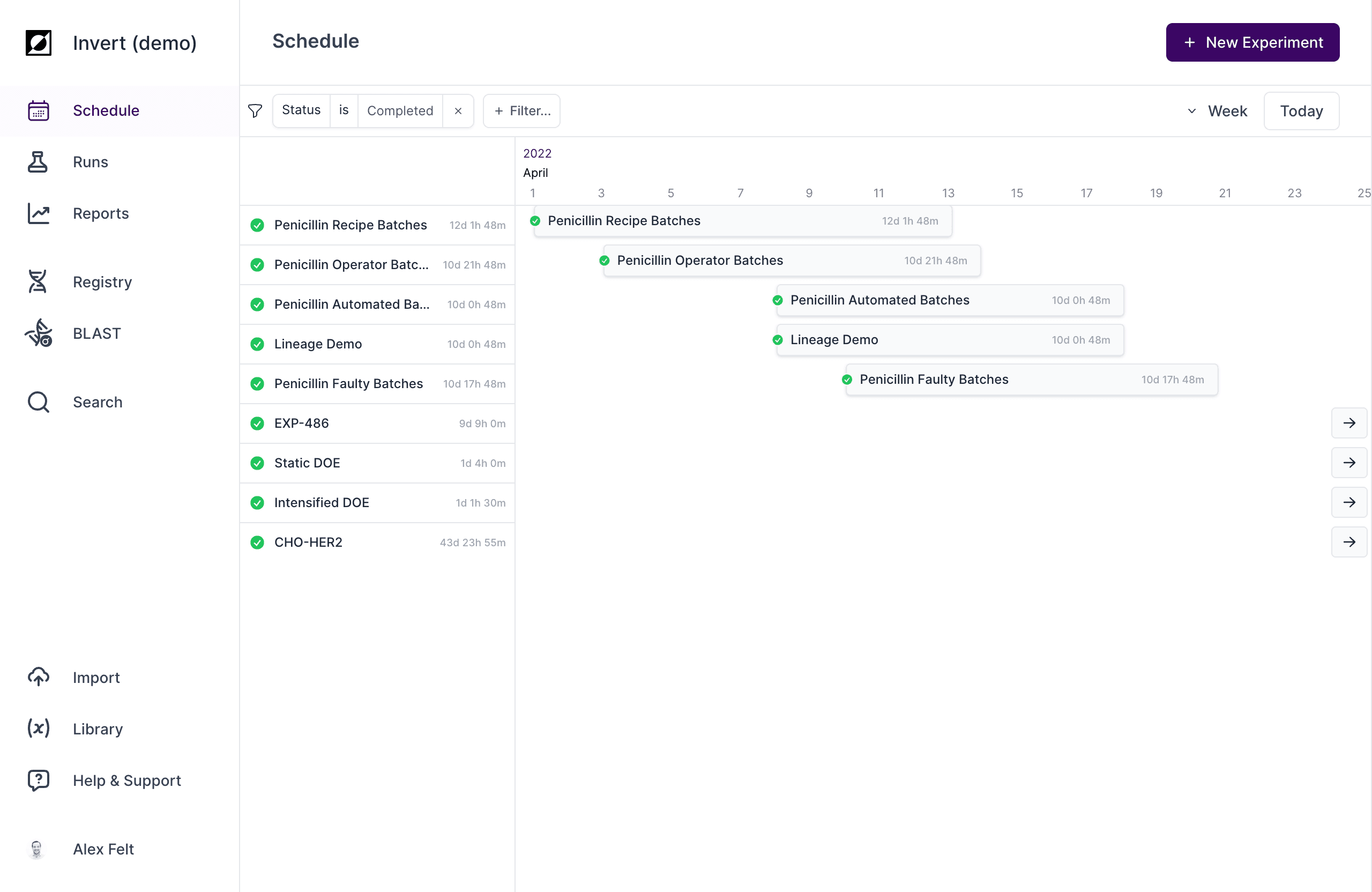Open Reports via the chart icon
Viewport: 1372px width, 892px height.
point(39,213)
